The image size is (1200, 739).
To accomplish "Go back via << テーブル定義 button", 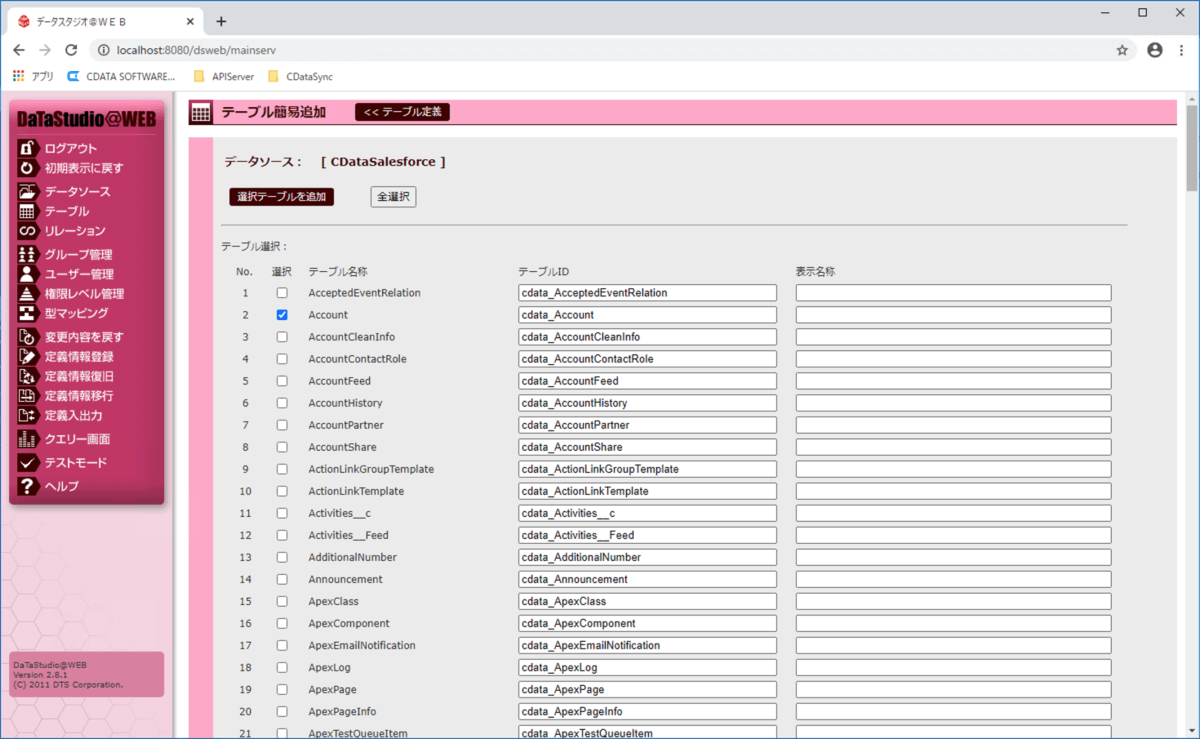I will coord(402,112).
